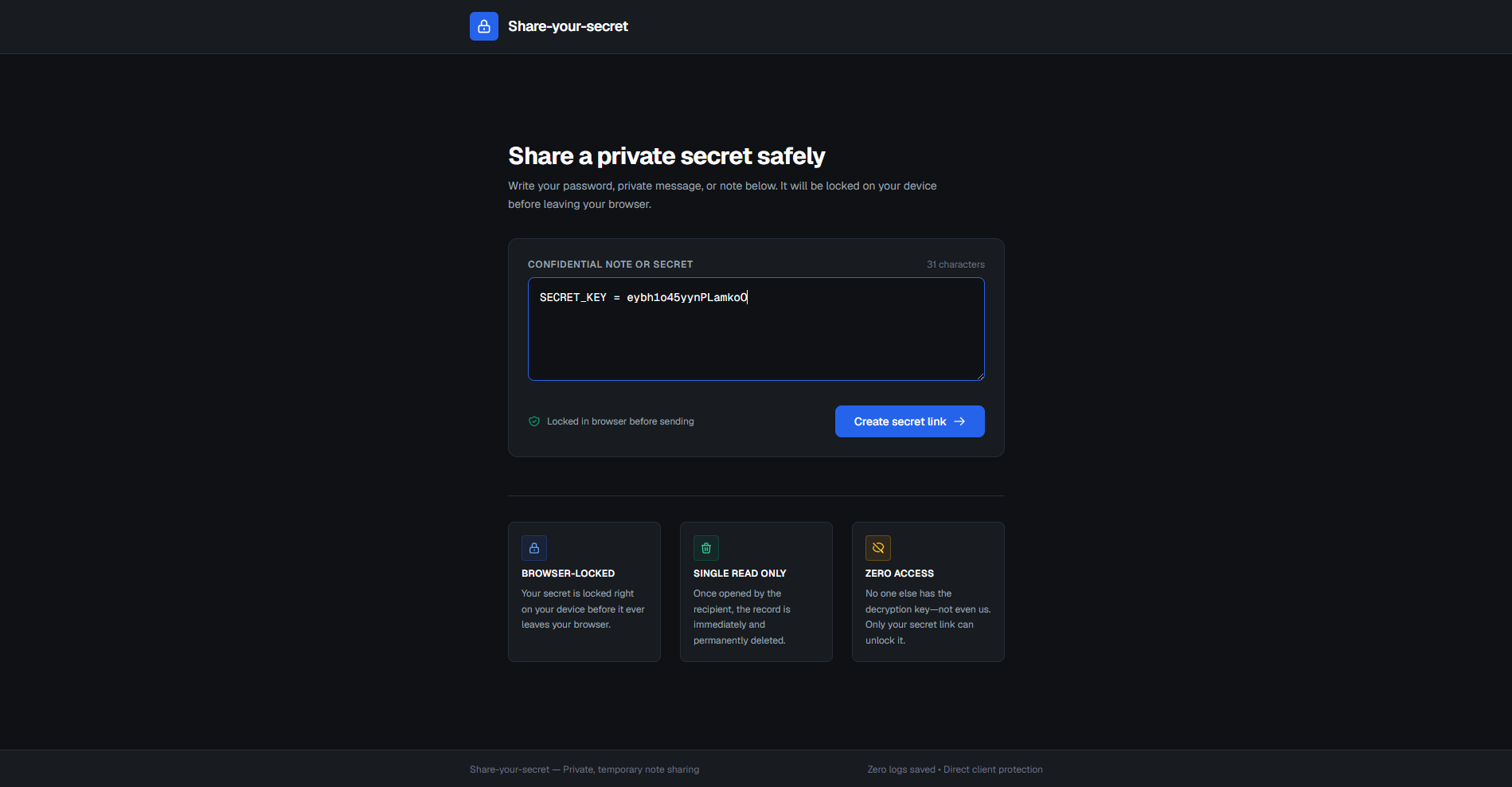Click the green shield check icon
1512x787 pixels.
[534, 421]
